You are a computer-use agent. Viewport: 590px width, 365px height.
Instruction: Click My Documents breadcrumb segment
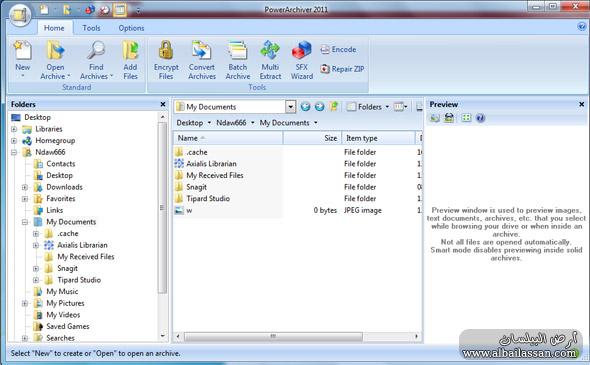pyautogui.click(x=284, y=123)
